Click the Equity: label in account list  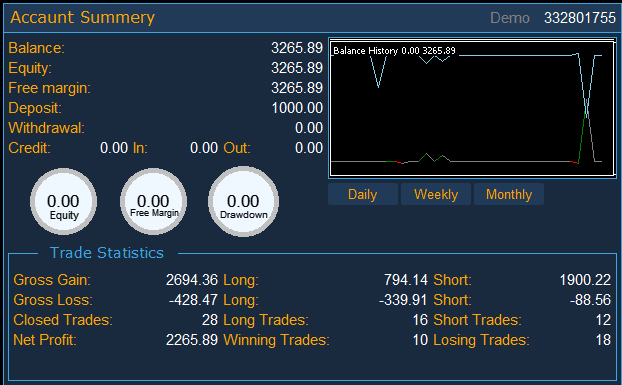30,68
